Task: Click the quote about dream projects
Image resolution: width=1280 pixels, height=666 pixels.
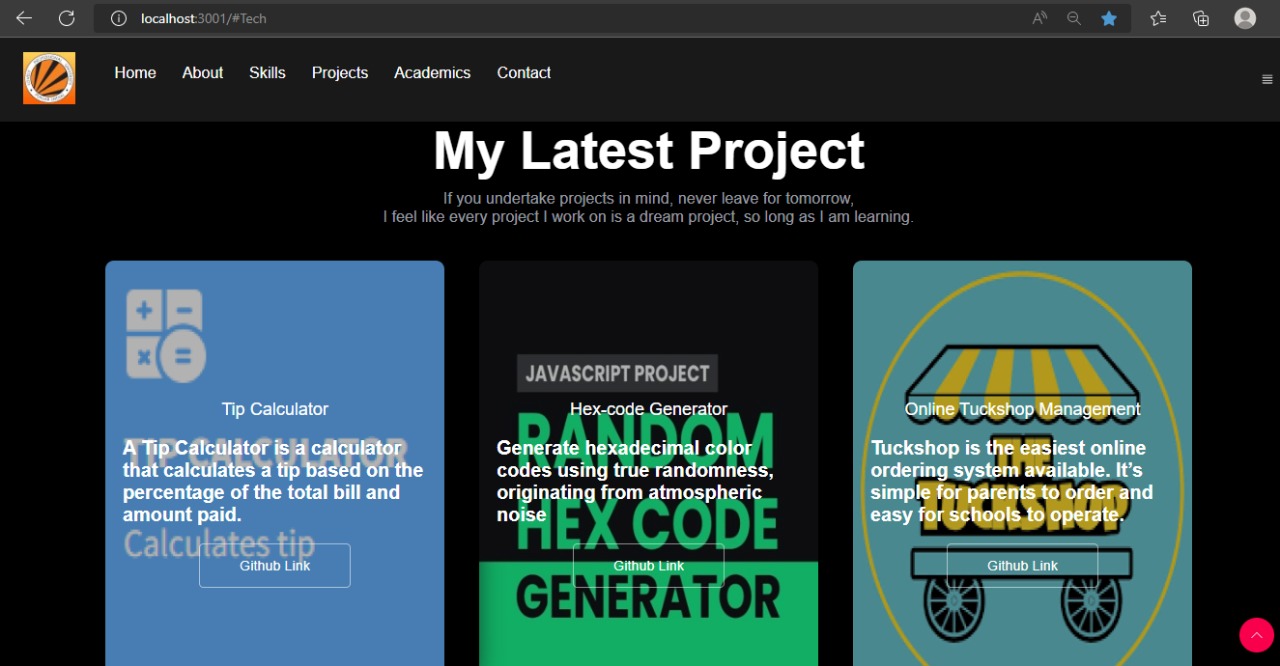Action: (648, 216)
